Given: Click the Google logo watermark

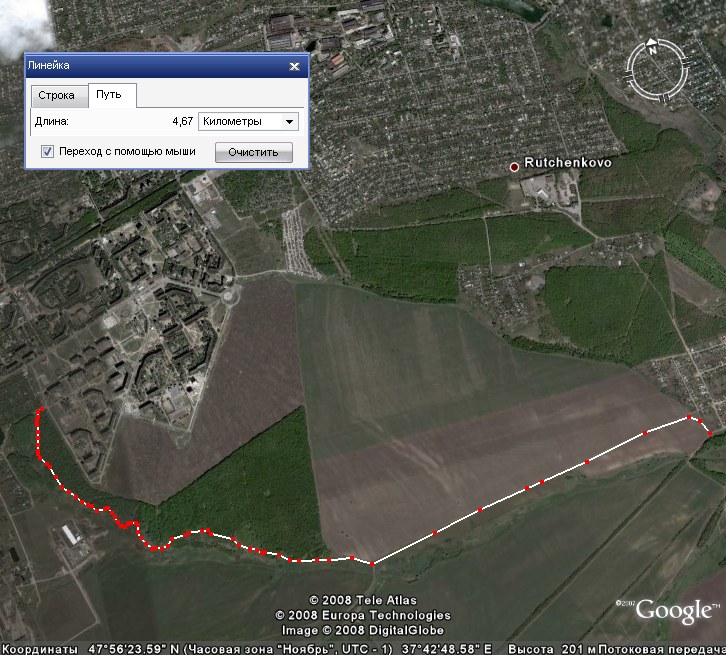Looking at the screenshot, I should point(676,611).
